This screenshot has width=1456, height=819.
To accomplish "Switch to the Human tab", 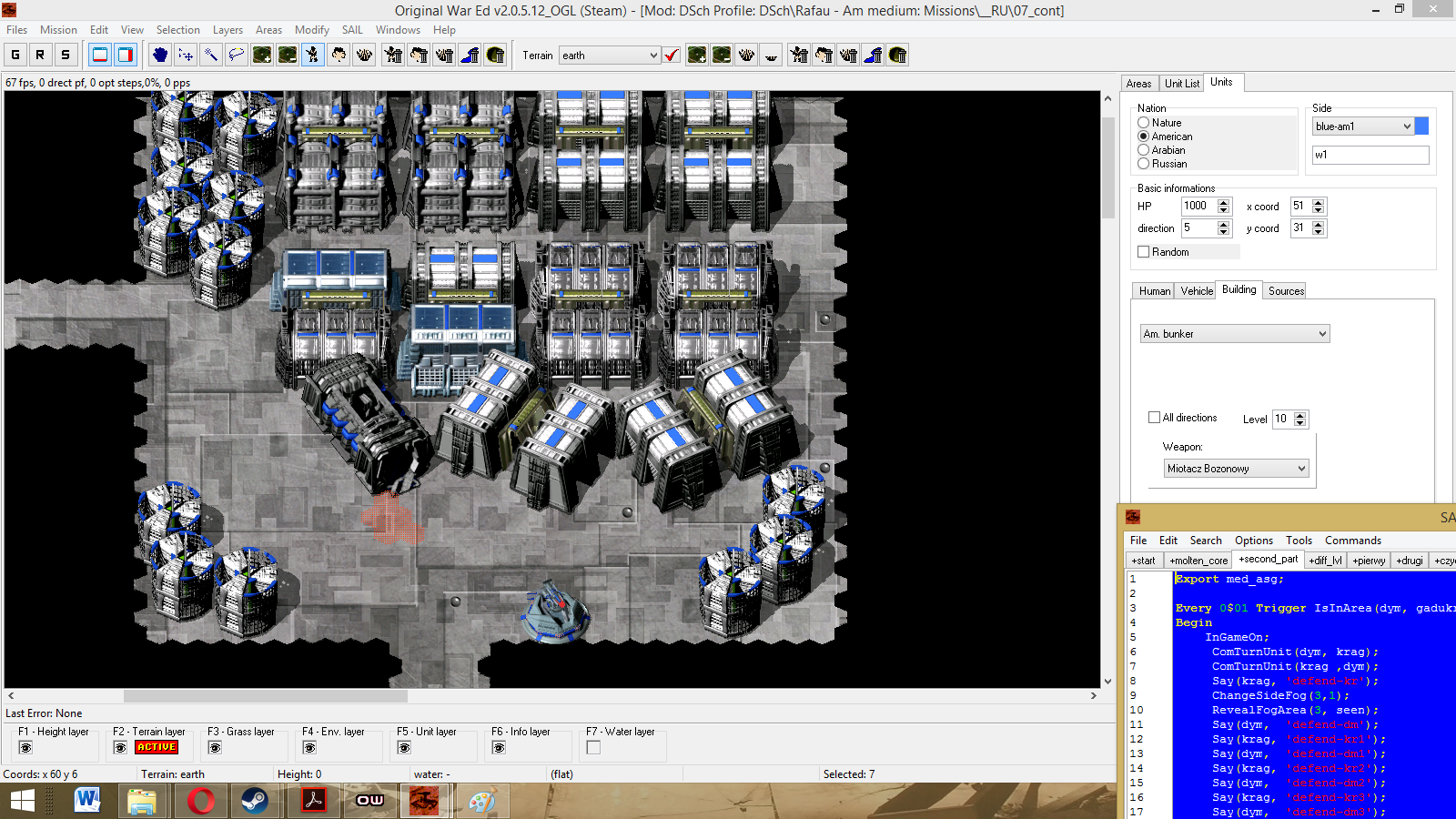I will point(1155,291).
